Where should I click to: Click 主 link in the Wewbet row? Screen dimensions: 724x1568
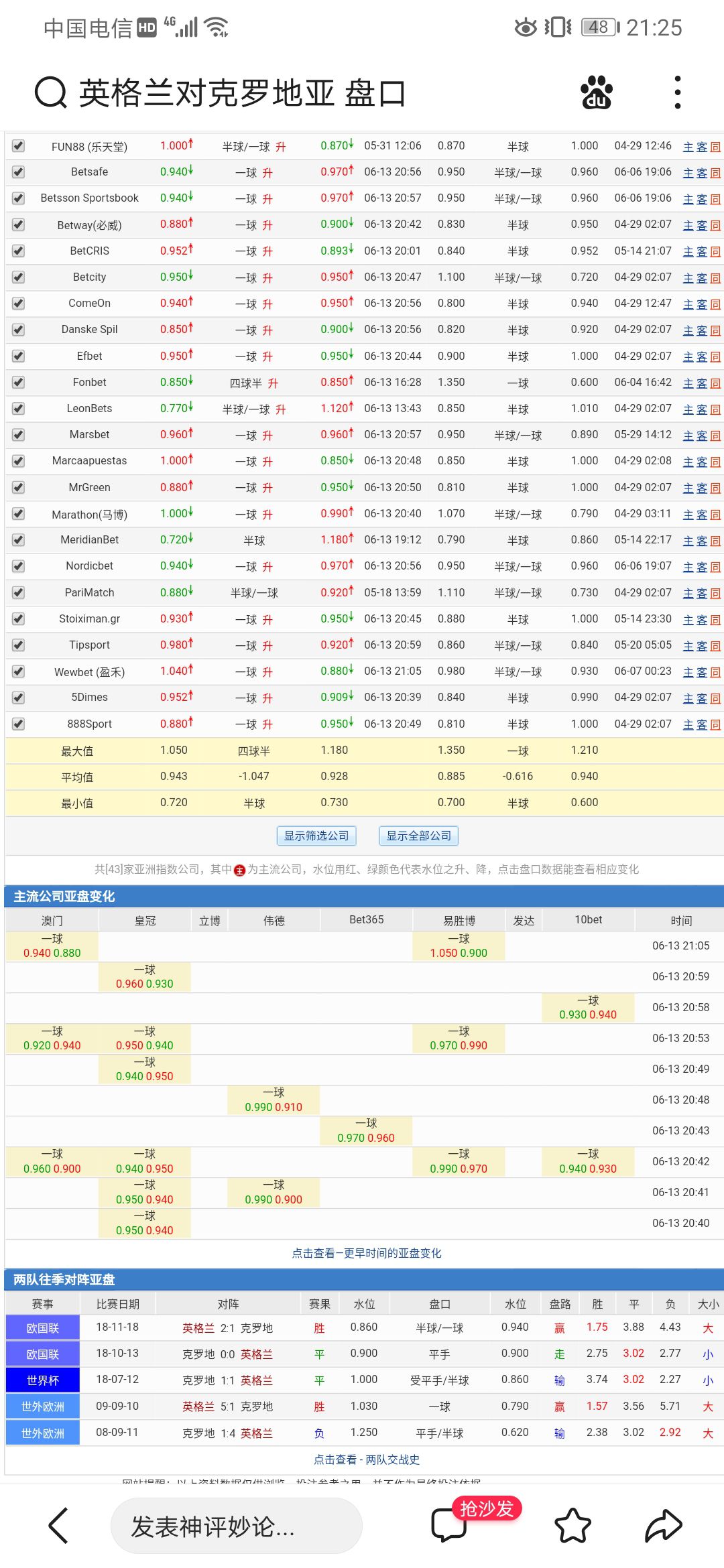click(x=688, y=672)
